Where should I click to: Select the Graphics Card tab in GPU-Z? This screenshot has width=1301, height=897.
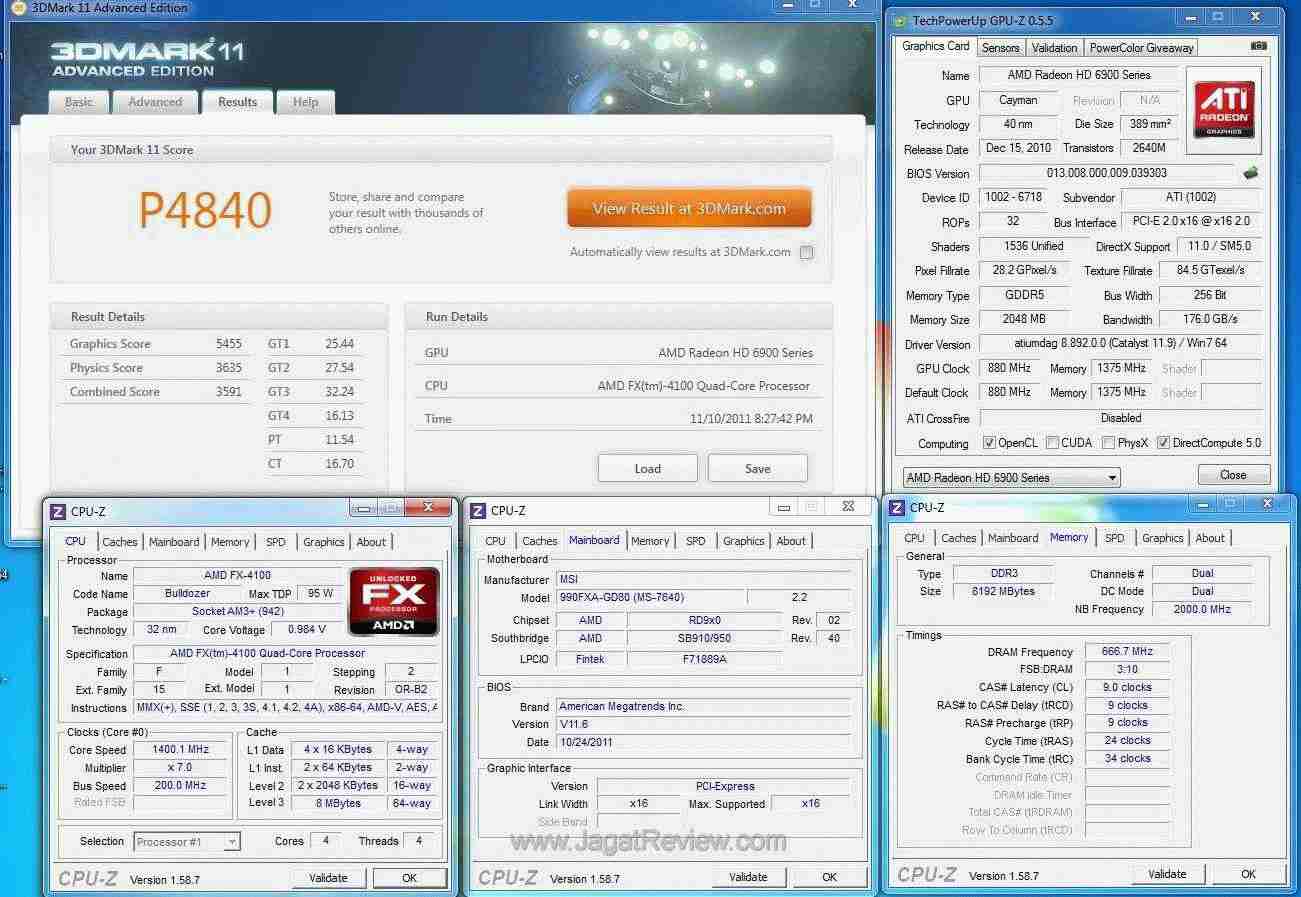935,46
